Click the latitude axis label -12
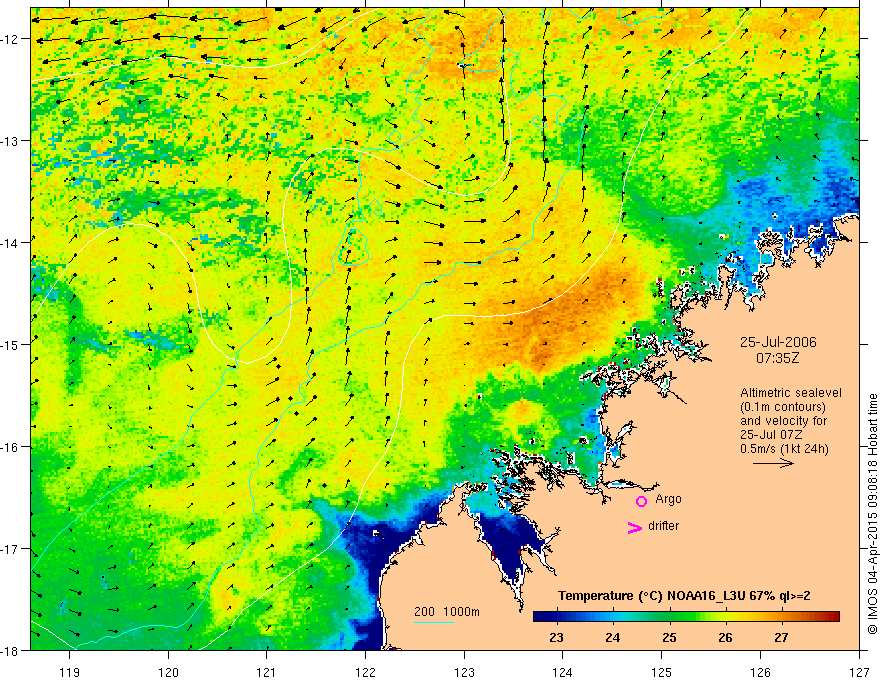The image size is (880, 680). click(11, 39)
